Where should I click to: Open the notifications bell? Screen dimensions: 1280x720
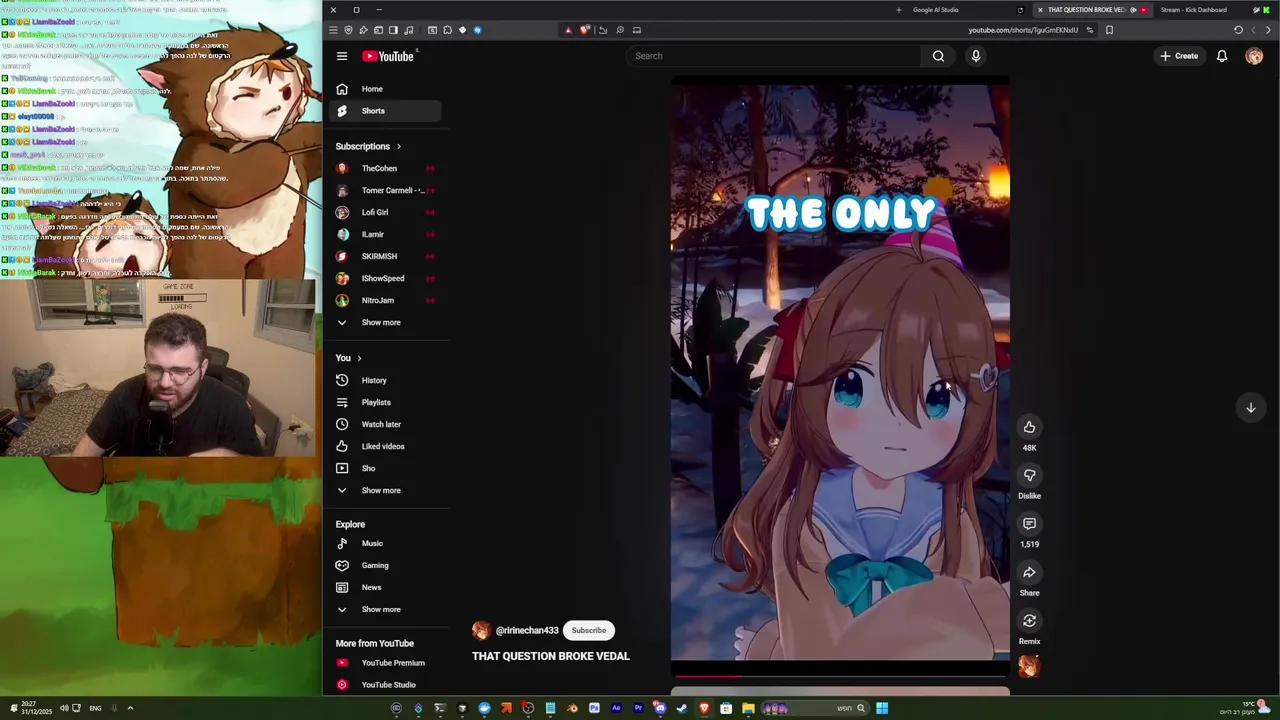coord(1222,56)
